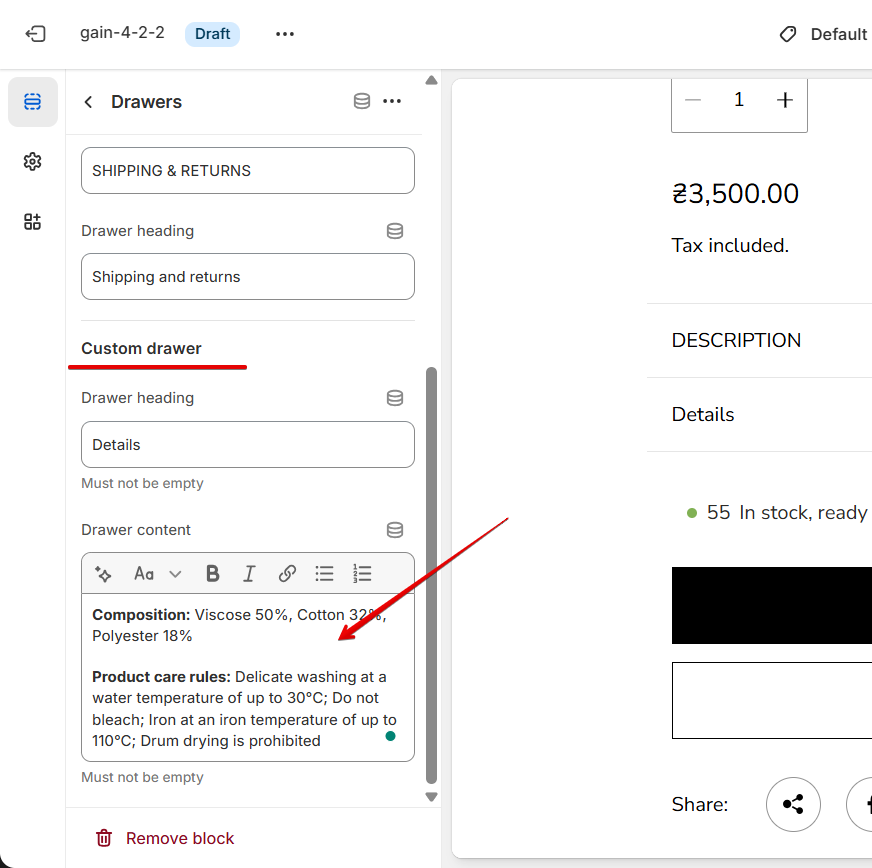Apply numbered list in Drawer content

(x=362, y=573)
